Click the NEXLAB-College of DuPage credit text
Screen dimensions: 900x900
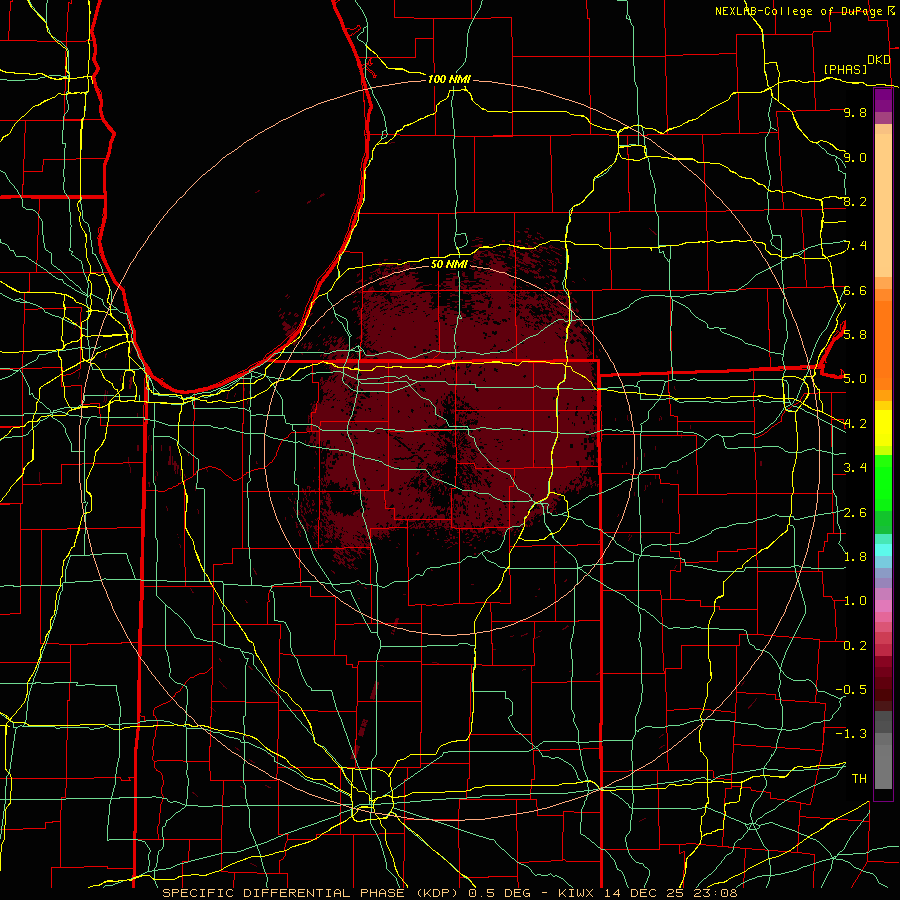(x=799, y=11)
